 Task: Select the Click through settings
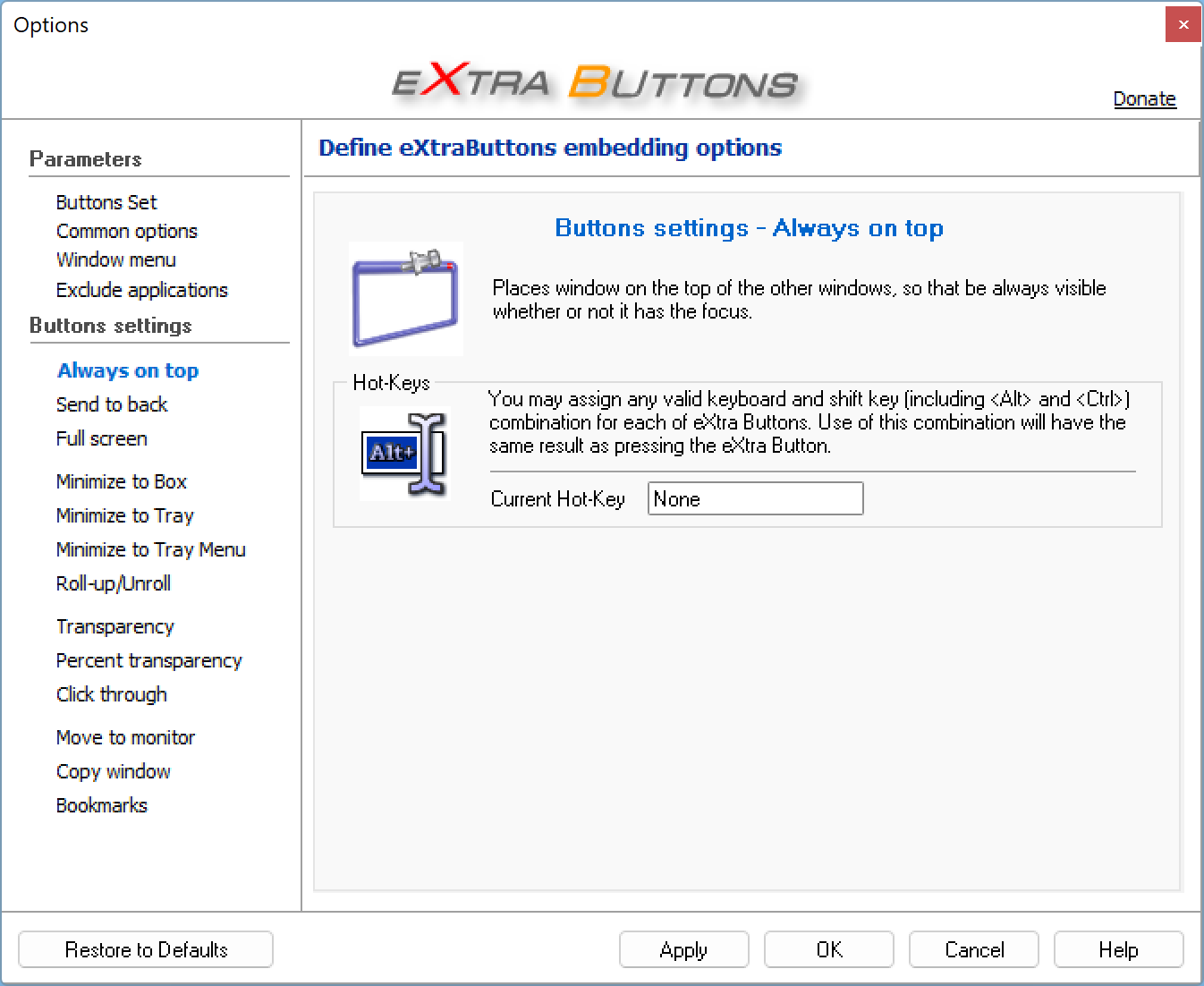pyautogui.click(x=112, y=694)
